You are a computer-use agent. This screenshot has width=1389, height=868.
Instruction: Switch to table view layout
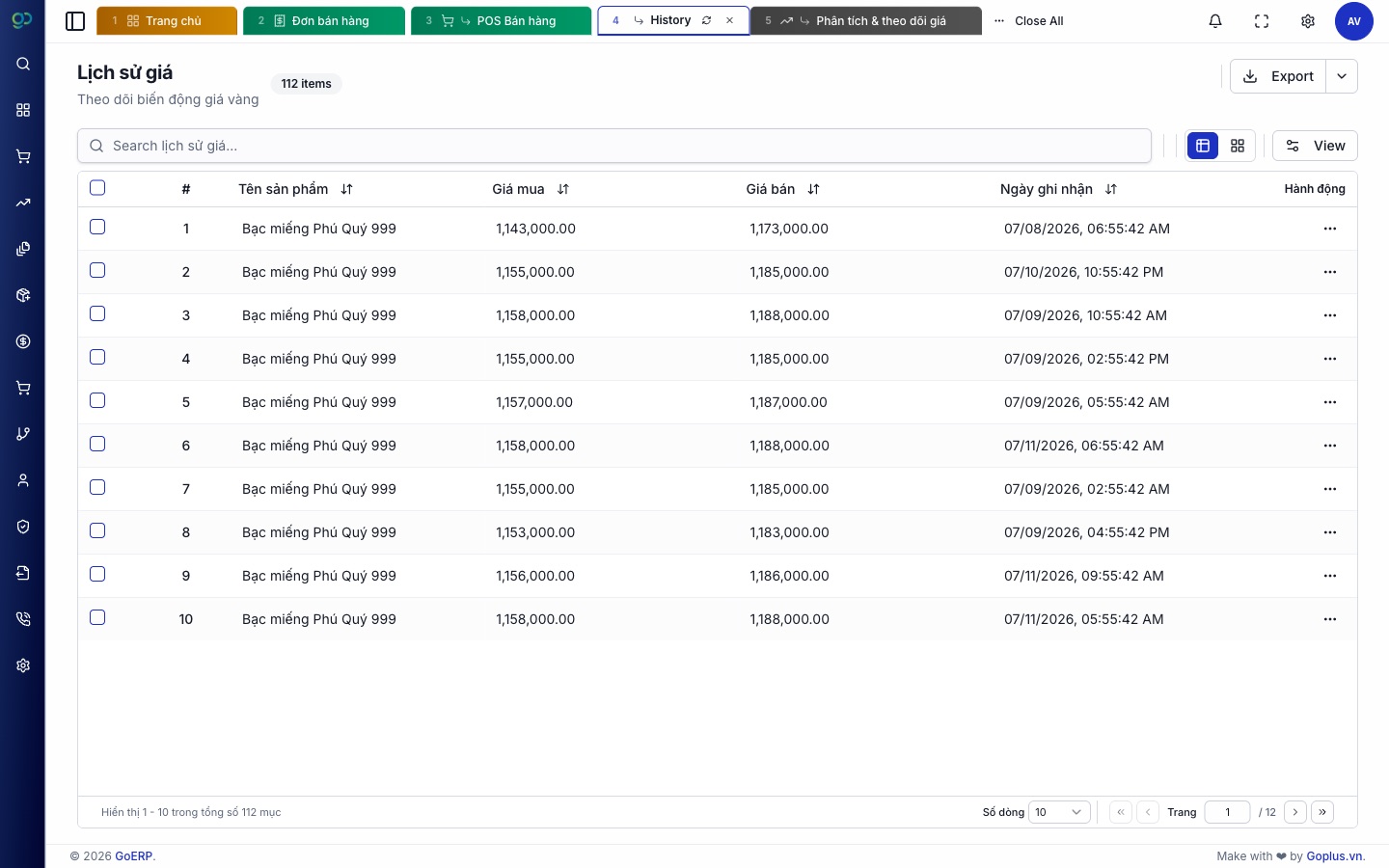(1203, 146)
